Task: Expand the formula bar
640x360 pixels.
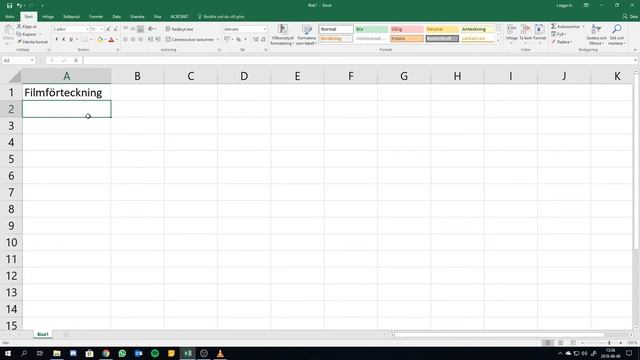Action: [636, 60]
